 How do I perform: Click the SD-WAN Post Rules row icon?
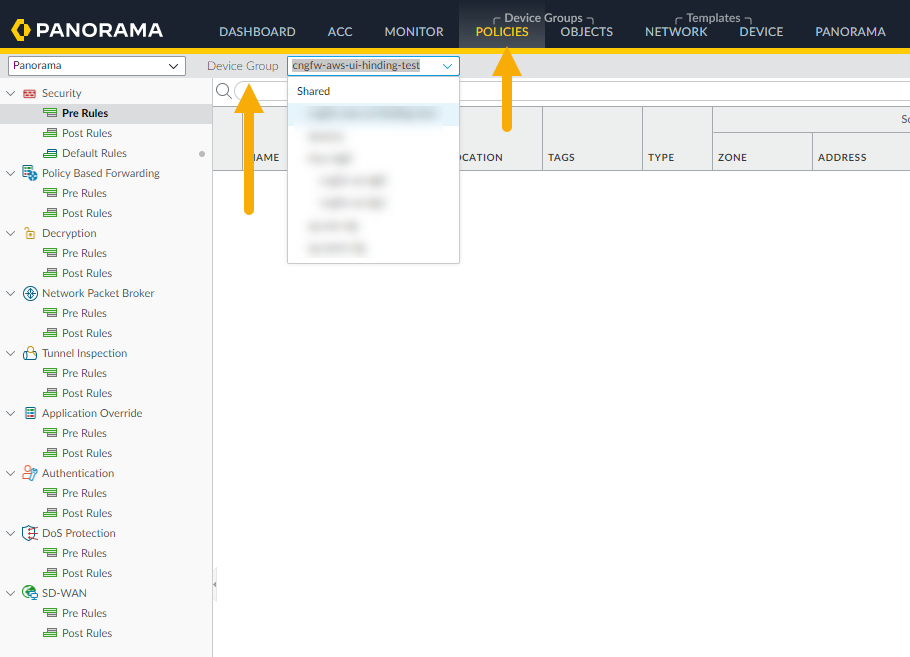tap(50, 633)
